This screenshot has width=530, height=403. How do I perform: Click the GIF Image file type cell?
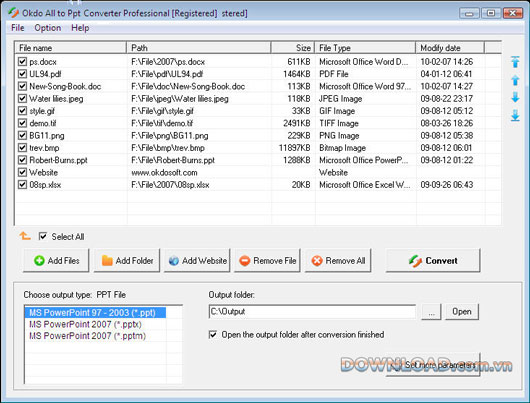click(x=337, y=111)
